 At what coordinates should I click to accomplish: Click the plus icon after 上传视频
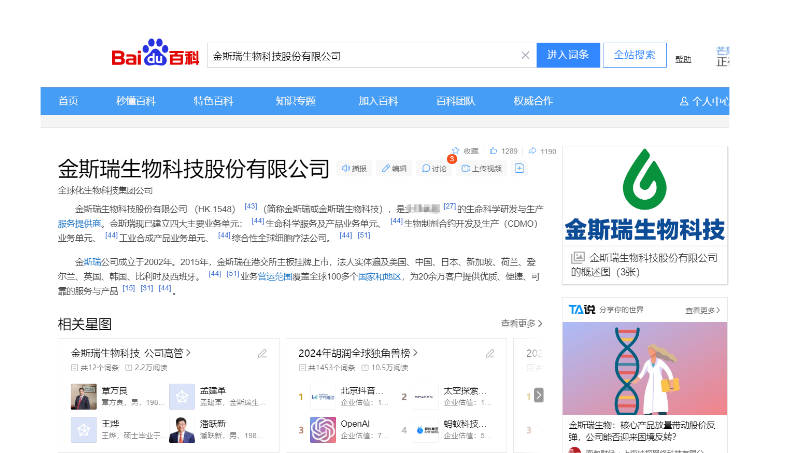pyautogui.click(x=519, y=168)
